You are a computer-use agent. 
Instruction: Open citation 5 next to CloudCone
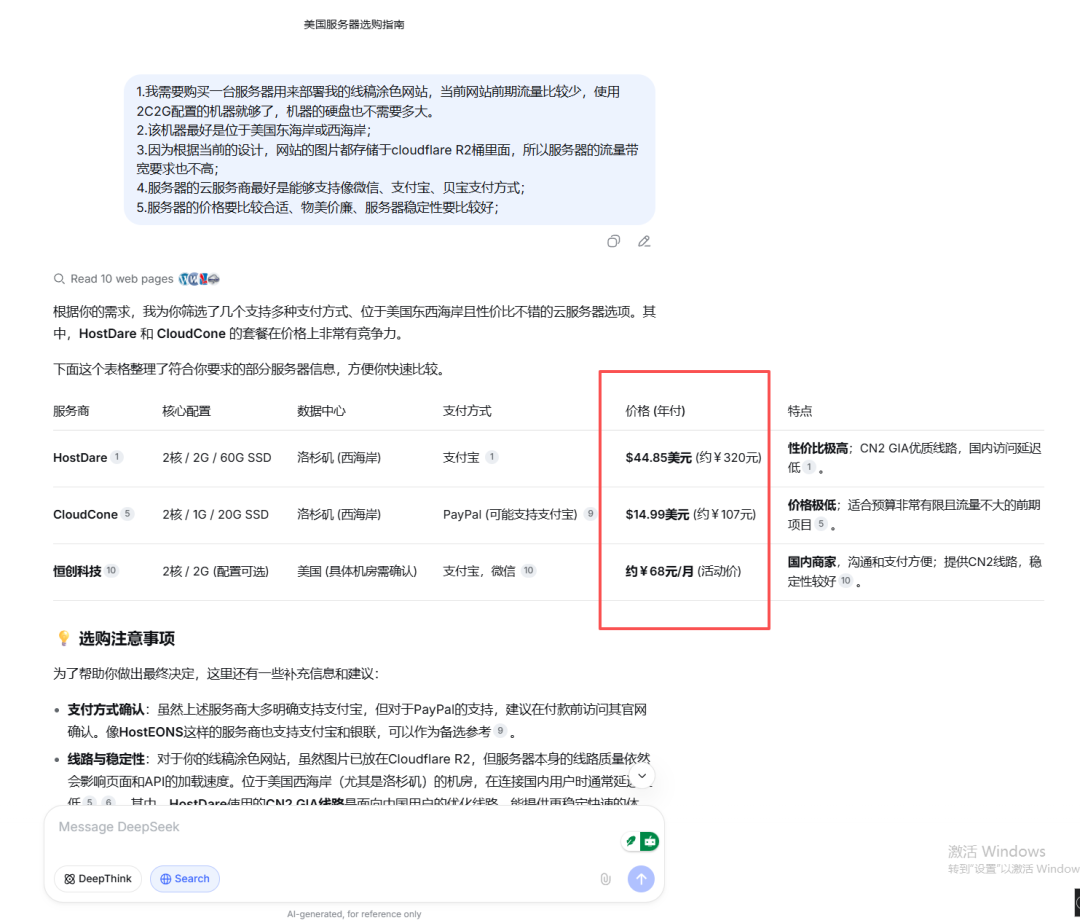tap(127, 515)
